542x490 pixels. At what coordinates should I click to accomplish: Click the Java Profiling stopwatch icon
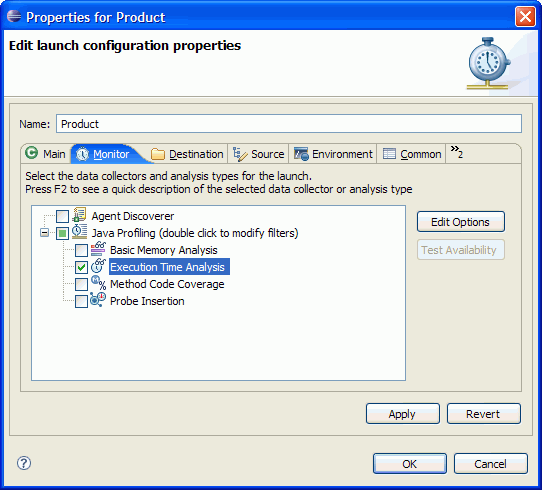pyautogui.click(x=80, y=232)
